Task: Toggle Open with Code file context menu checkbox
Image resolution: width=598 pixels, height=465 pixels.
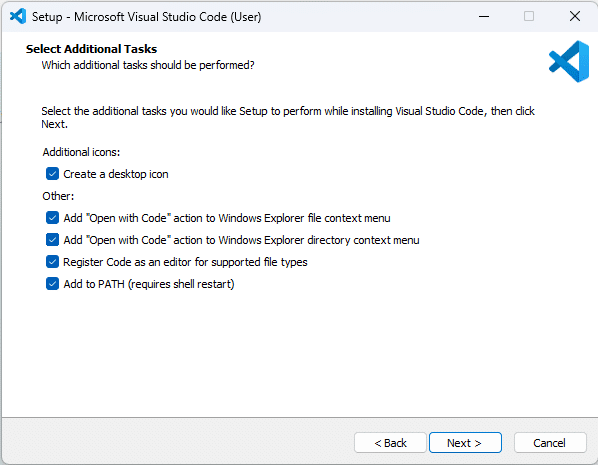Action: click(x=52, y=218)
